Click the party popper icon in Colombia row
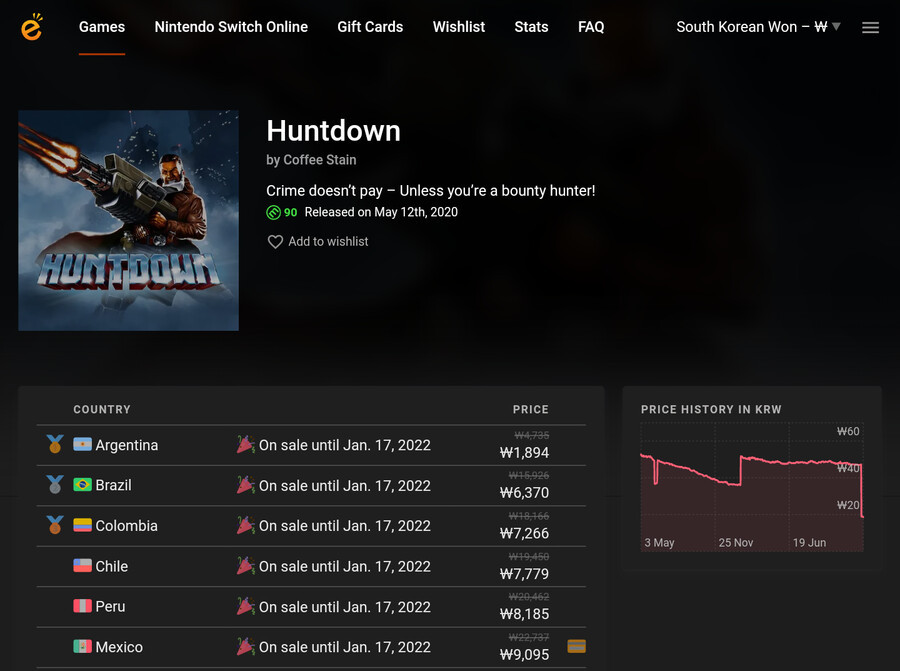The height and width of the screenshot is (671, 900). click(246, 525)
